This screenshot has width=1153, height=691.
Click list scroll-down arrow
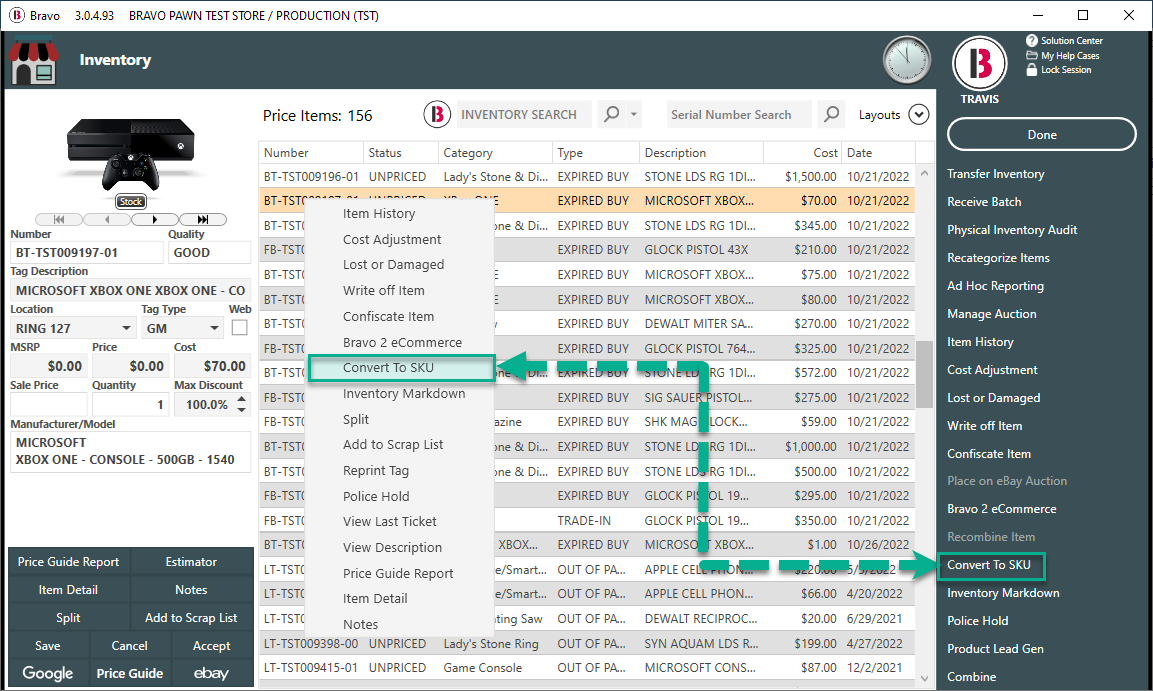(x=924, y=679)
